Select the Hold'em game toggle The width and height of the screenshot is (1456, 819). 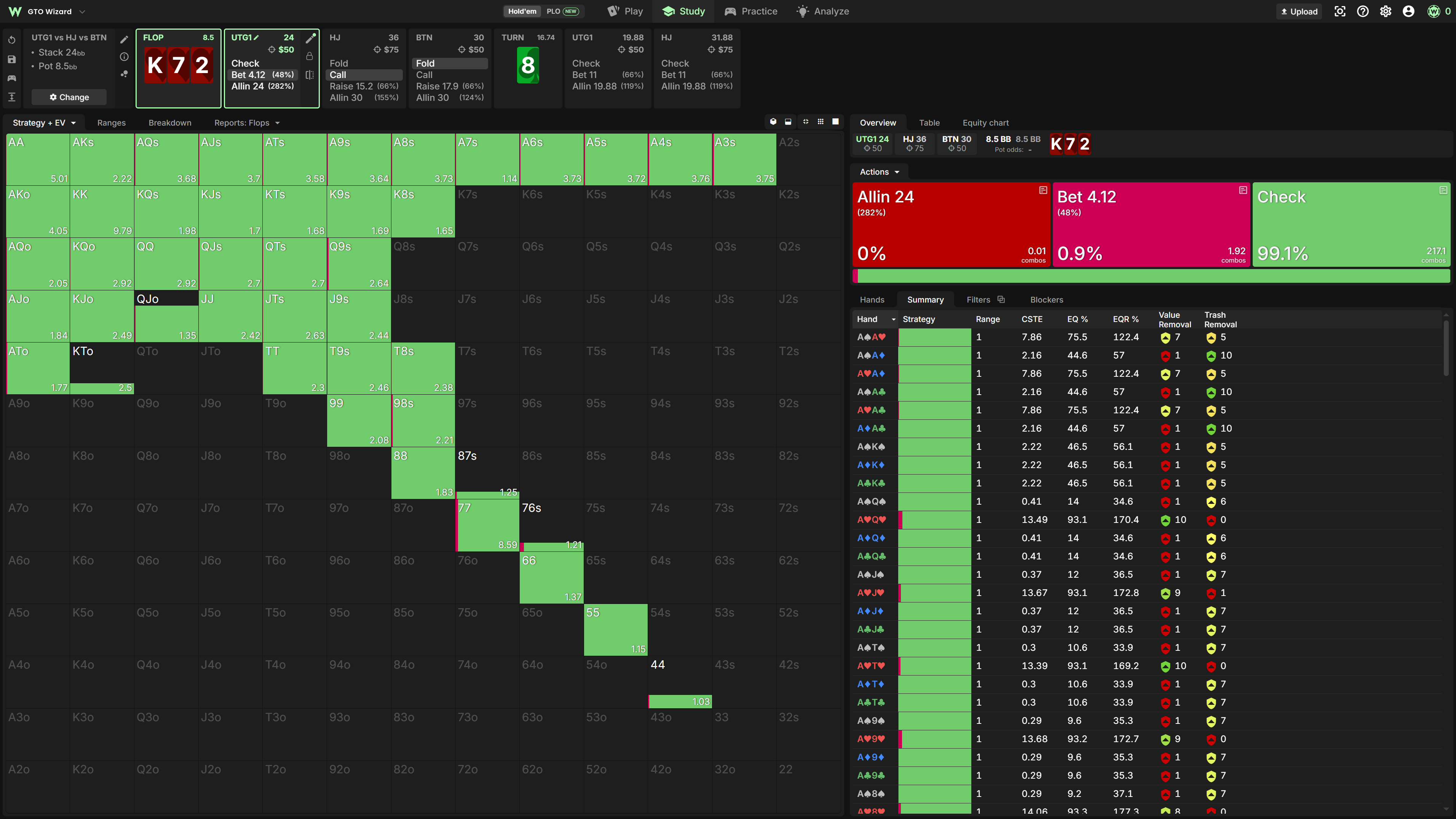pyautogui.click(x=522, y=11)
